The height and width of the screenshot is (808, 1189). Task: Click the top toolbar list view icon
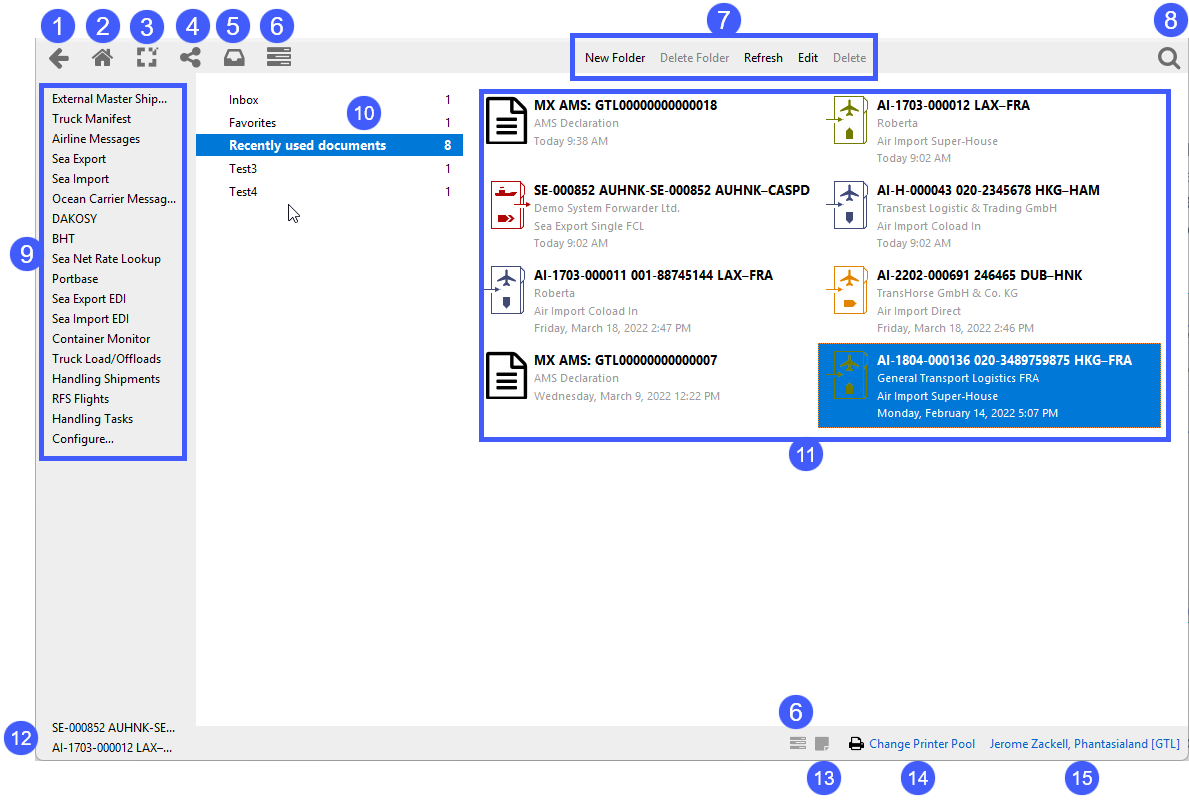[x=279, y=58]
